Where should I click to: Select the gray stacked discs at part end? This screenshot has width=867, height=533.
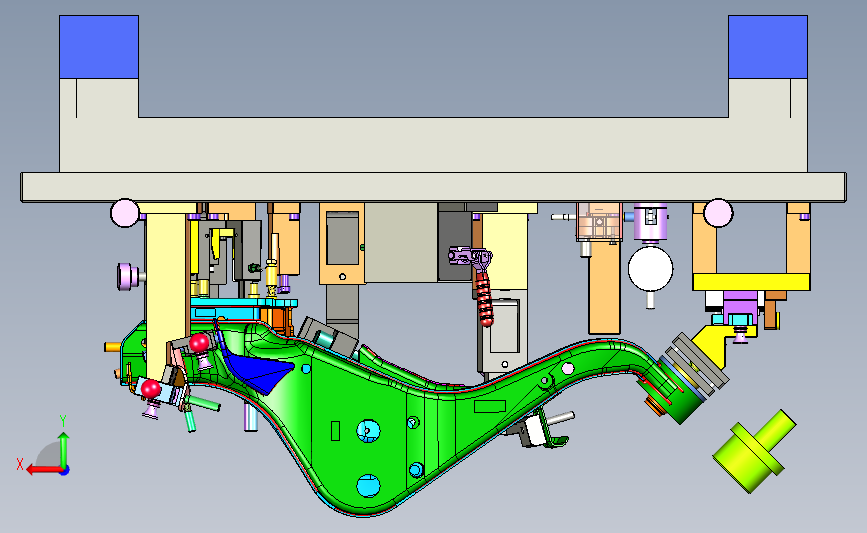[x=698, y=362]
